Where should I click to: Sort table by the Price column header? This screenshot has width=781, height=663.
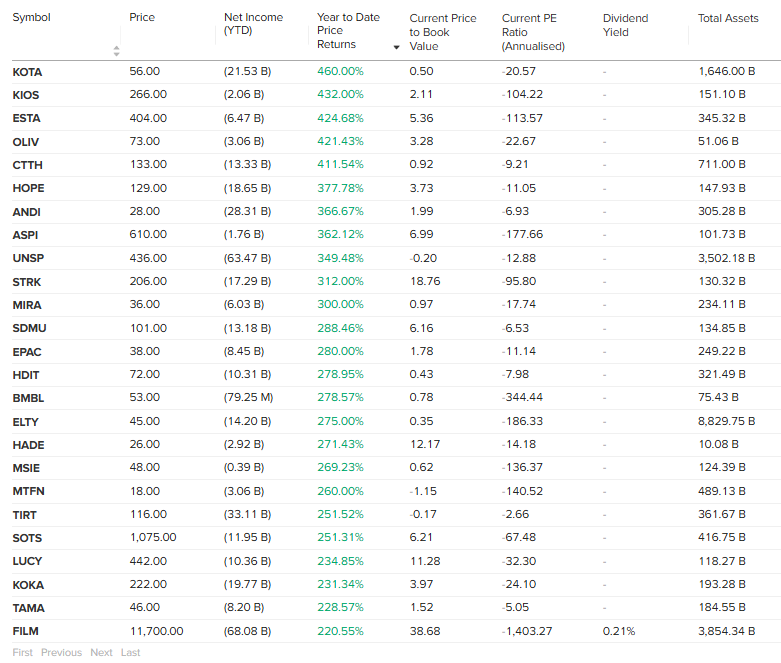point(142,18)
